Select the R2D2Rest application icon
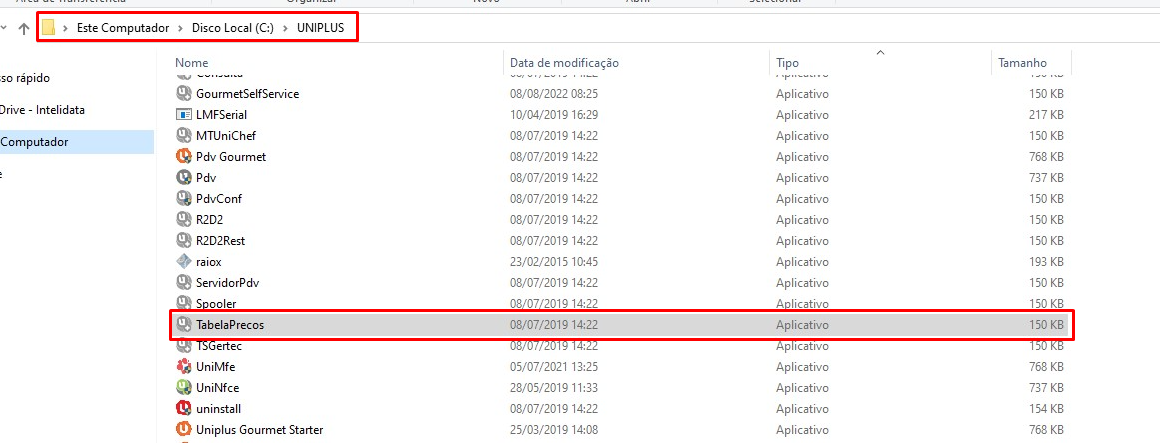Viewport: 1160px width, 443px height. (183, 240)
